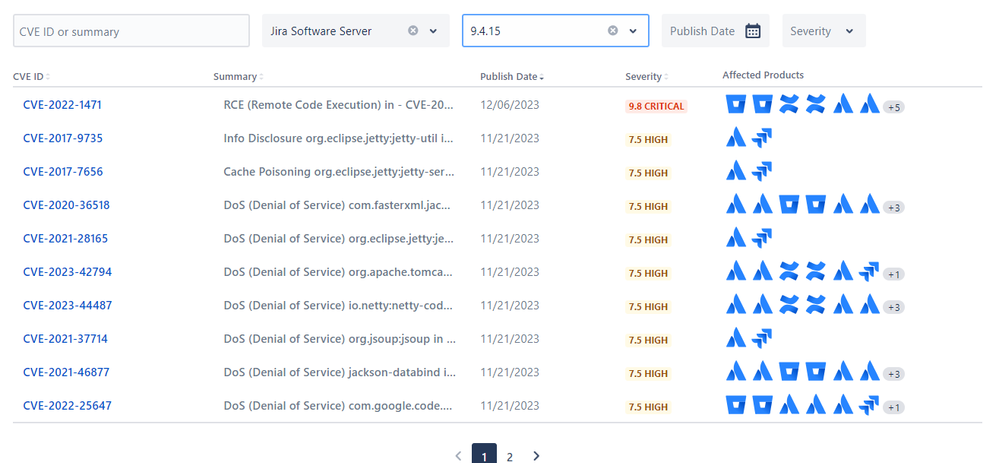Click Jira Software icon in CVE-2021-28165 row

(x=762, y=238)
